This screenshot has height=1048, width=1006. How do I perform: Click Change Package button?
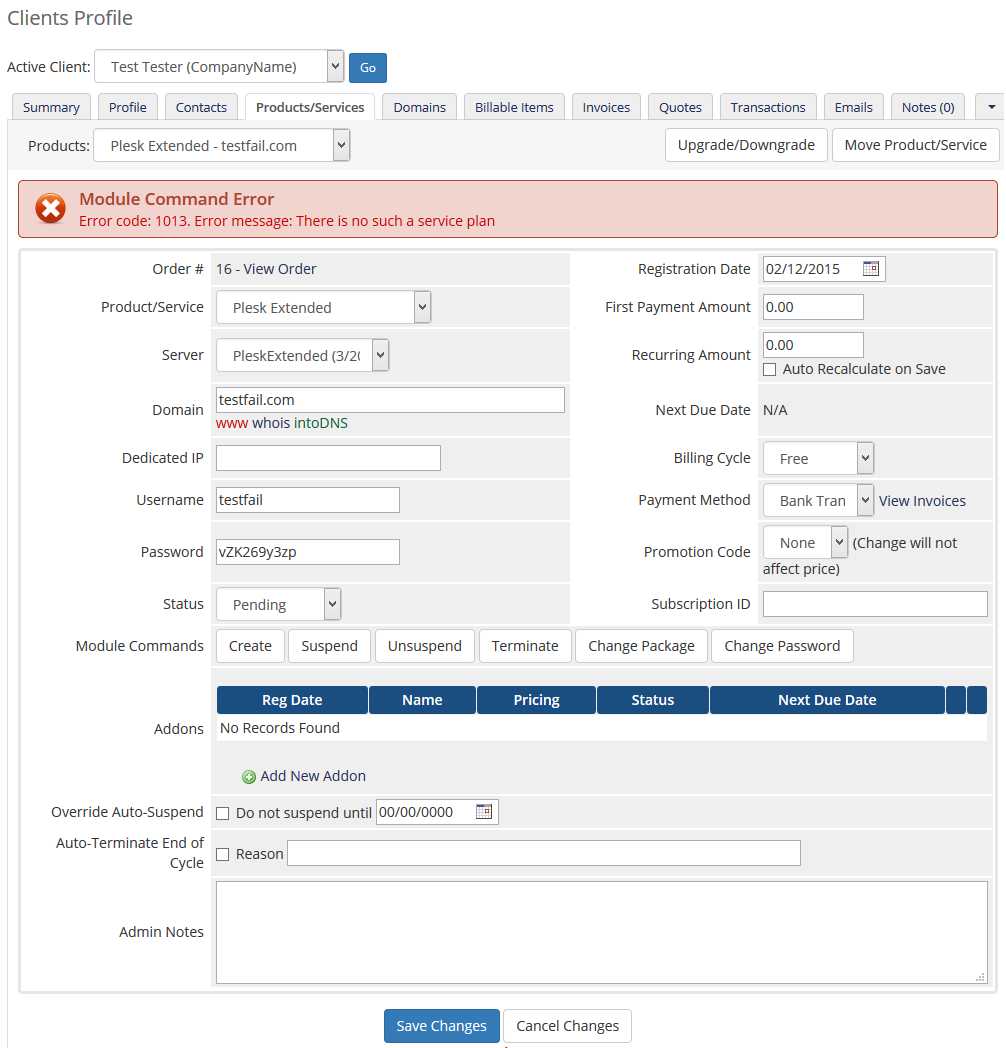(641, 646)
